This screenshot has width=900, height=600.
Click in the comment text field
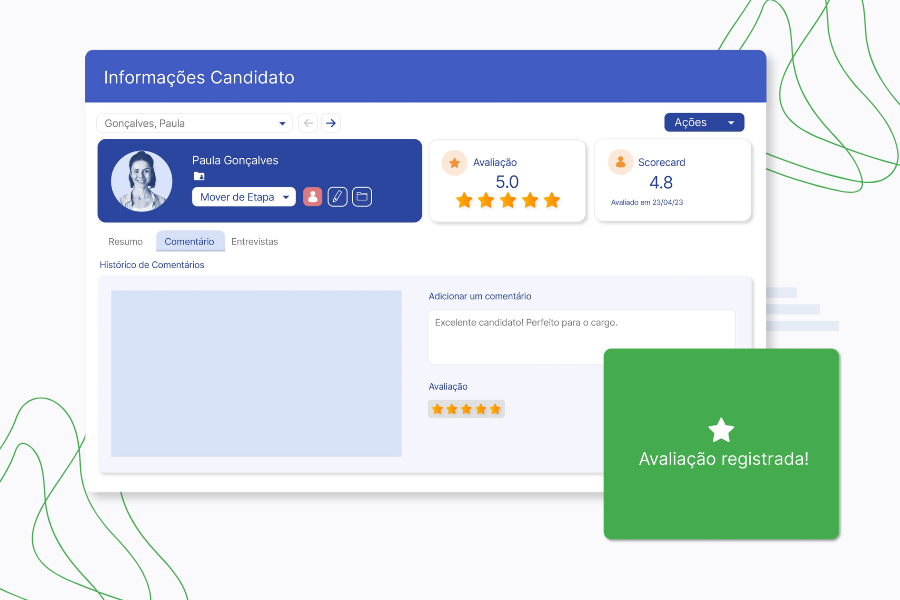click(581, 337)
